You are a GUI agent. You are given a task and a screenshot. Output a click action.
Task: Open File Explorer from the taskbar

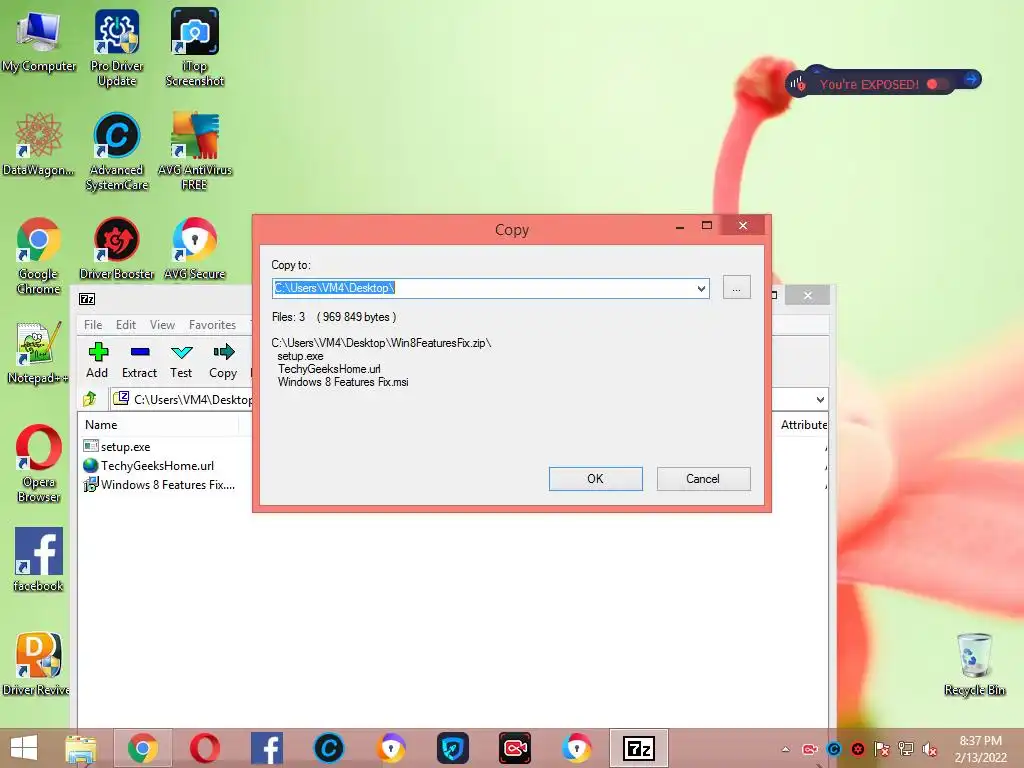80,748
